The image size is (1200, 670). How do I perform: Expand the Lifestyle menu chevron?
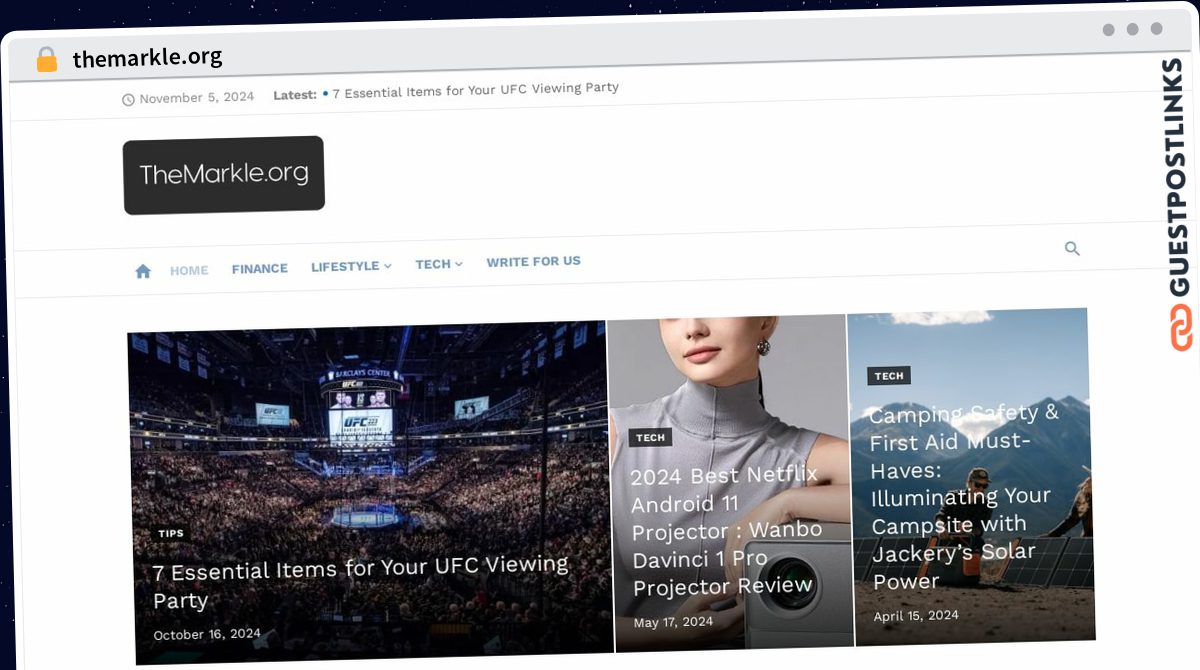388,266
